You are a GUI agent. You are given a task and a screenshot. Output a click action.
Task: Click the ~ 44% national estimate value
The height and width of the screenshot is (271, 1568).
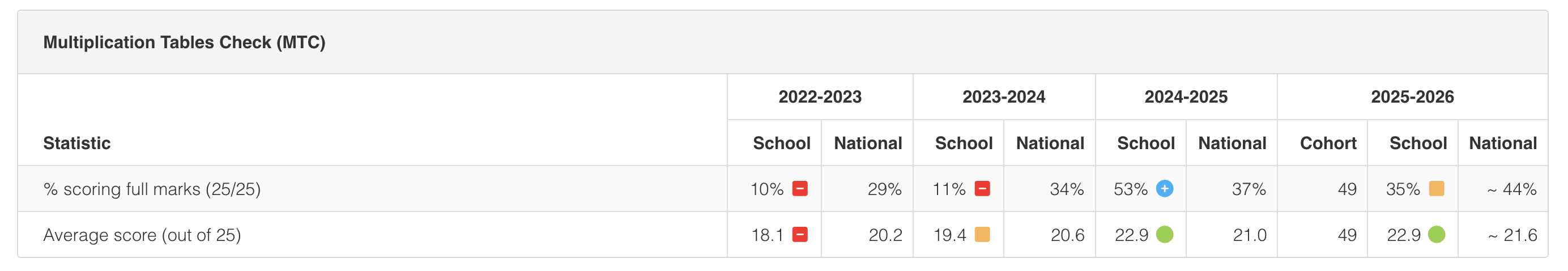[x=1512, y=189]
